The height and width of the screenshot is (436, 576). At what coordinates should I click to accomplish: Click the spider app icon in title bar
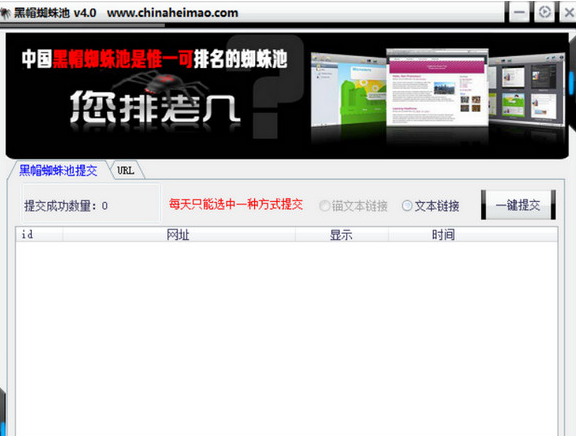click(5, 13)
